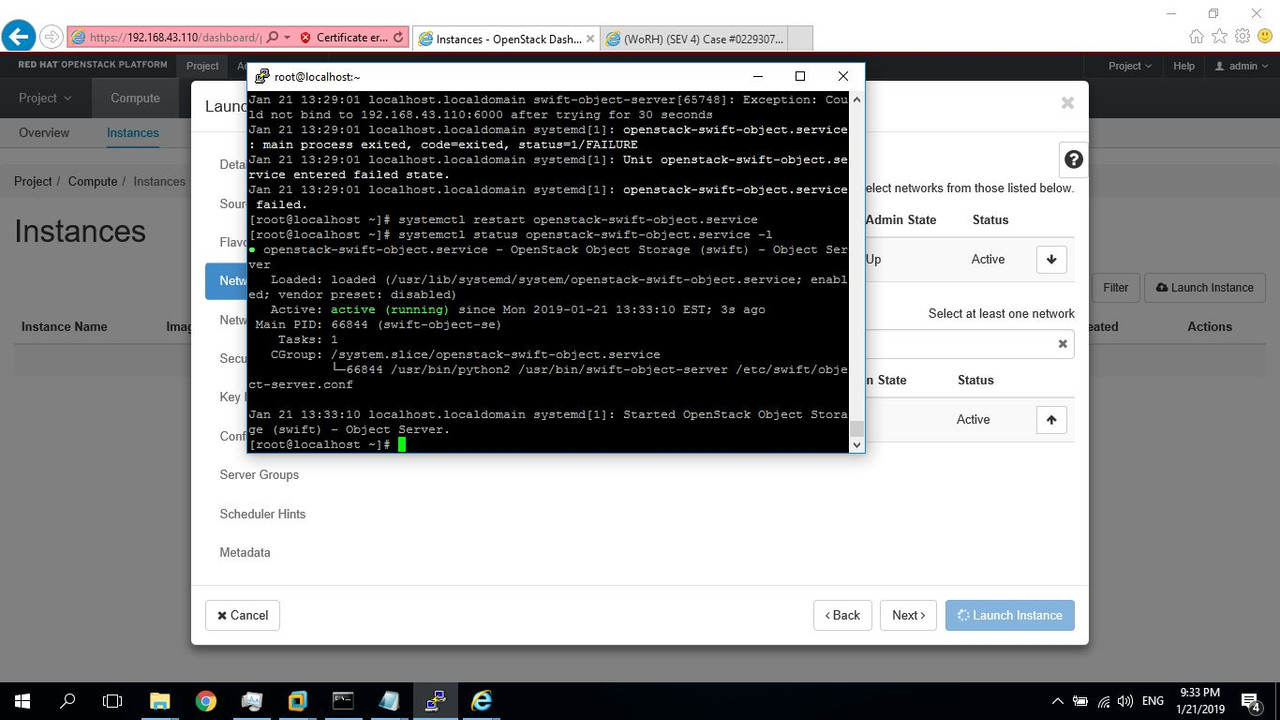The height and width of the screenshot is (720, 1280).
Task: Click the network filter input field
Action: (x=968, y=344)
